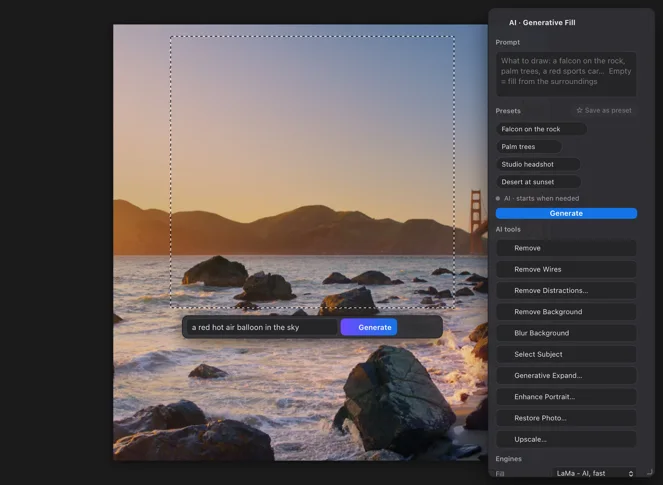The height and width of the screenshot is (485, 663).
Task: Click the Select Subject tool
Action: click(x=566, y=354)
